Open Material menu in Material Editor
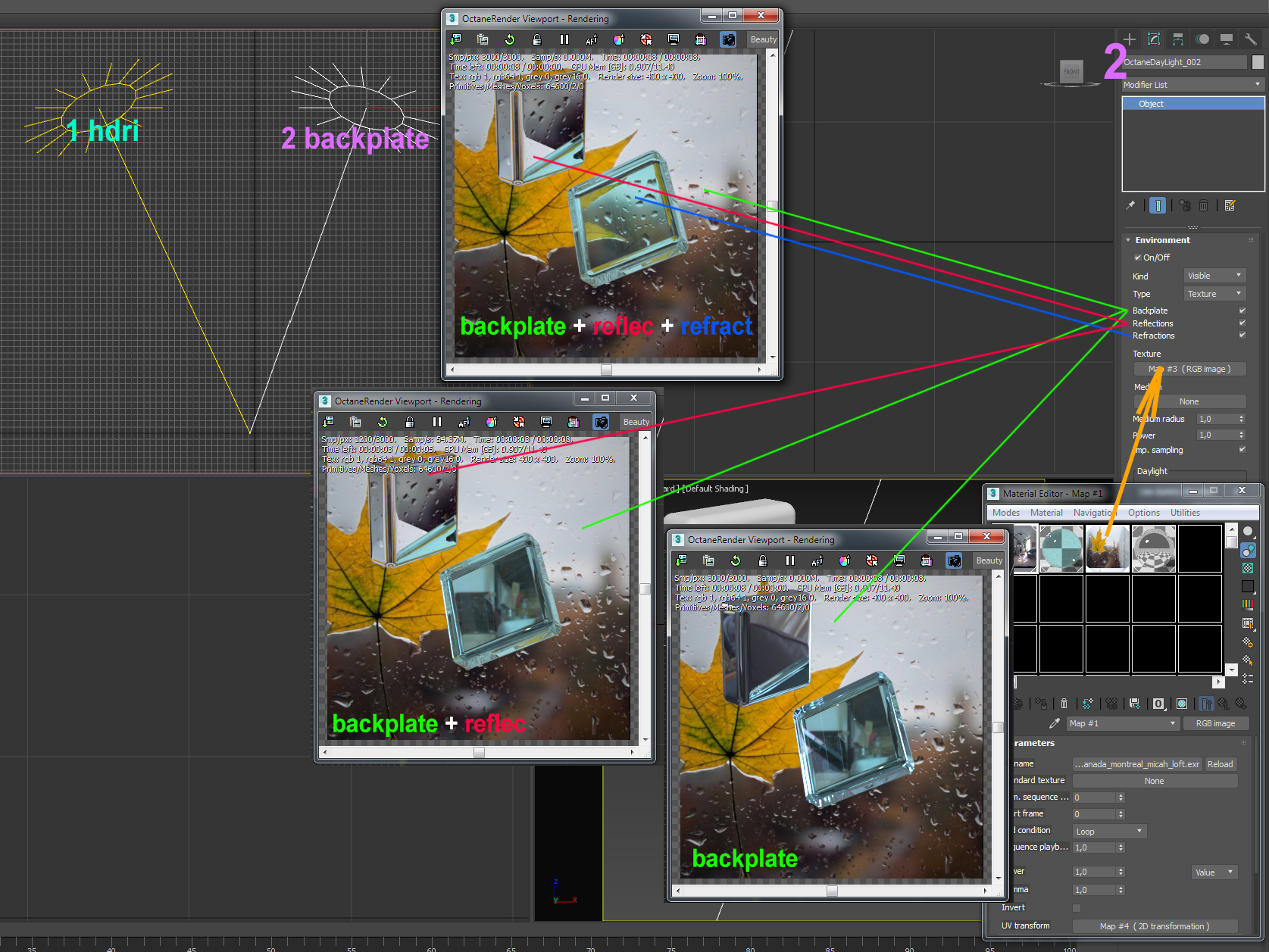Viewport: 1269px width, 952px height. pos(1046,513)
